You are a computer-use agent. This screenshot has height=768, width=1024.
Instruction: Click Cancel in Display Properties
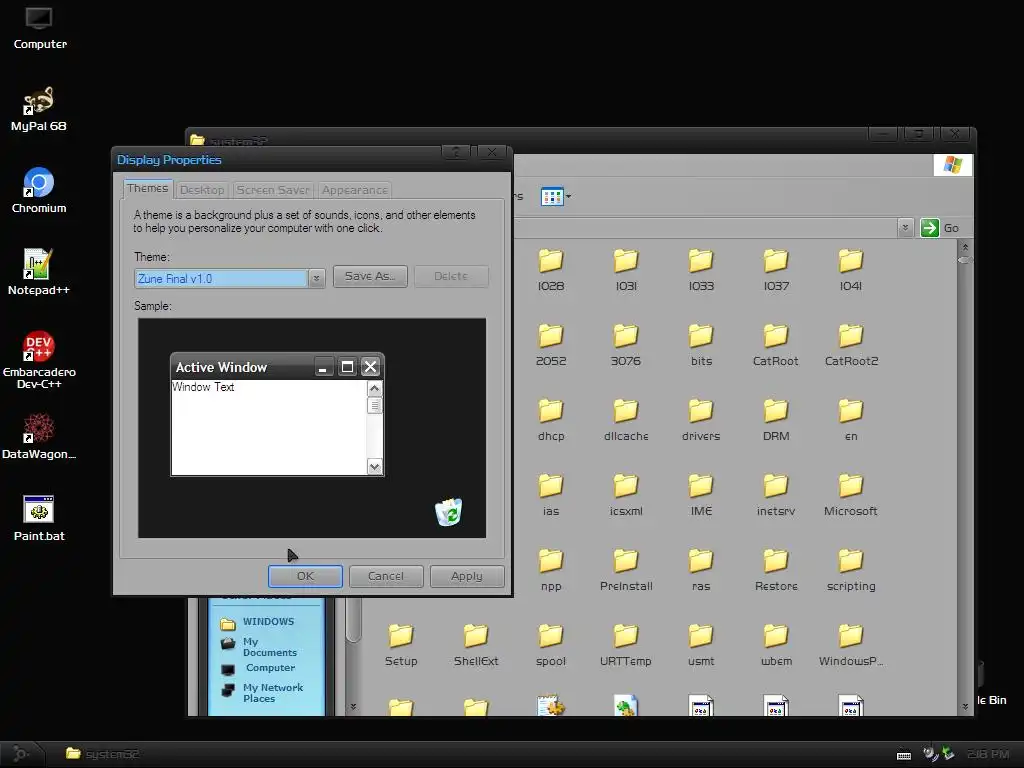point(386,576)
